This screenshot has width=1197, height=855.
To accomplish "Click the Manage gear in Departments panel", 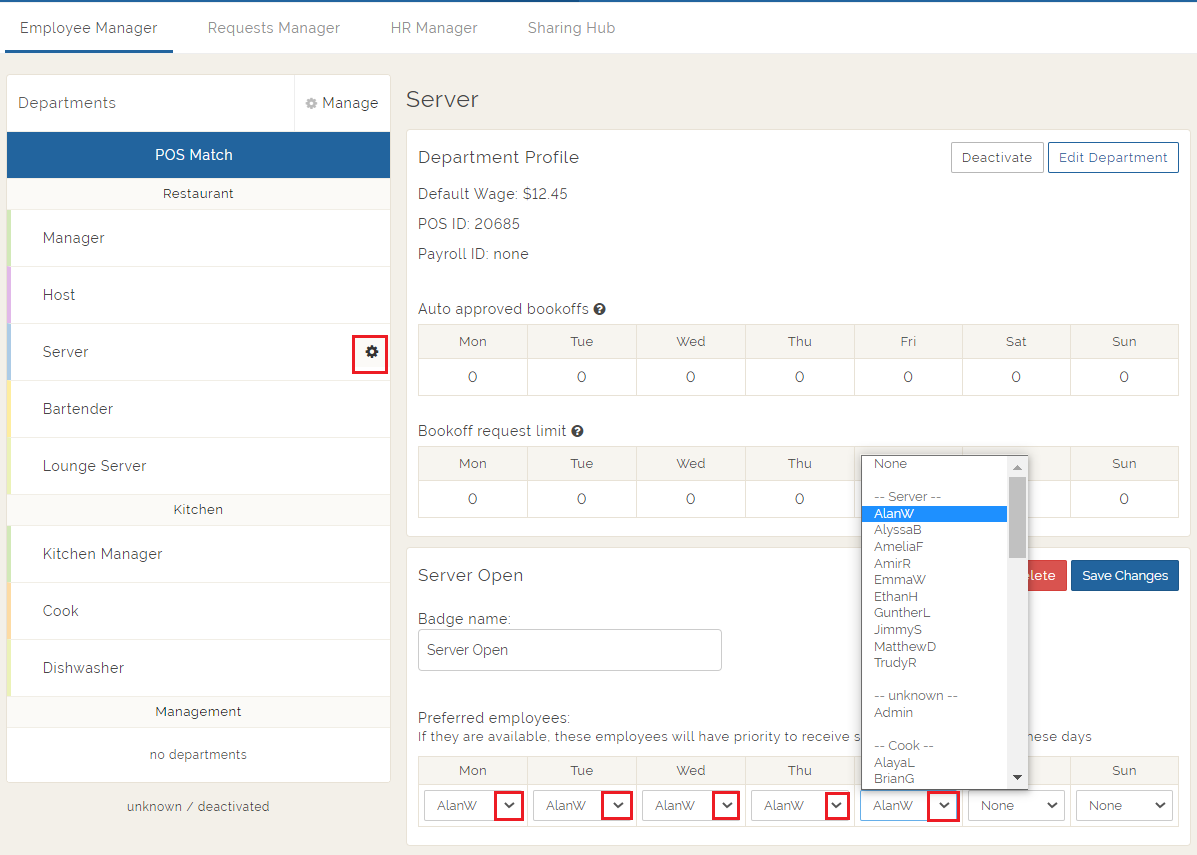I will [342, 102].
